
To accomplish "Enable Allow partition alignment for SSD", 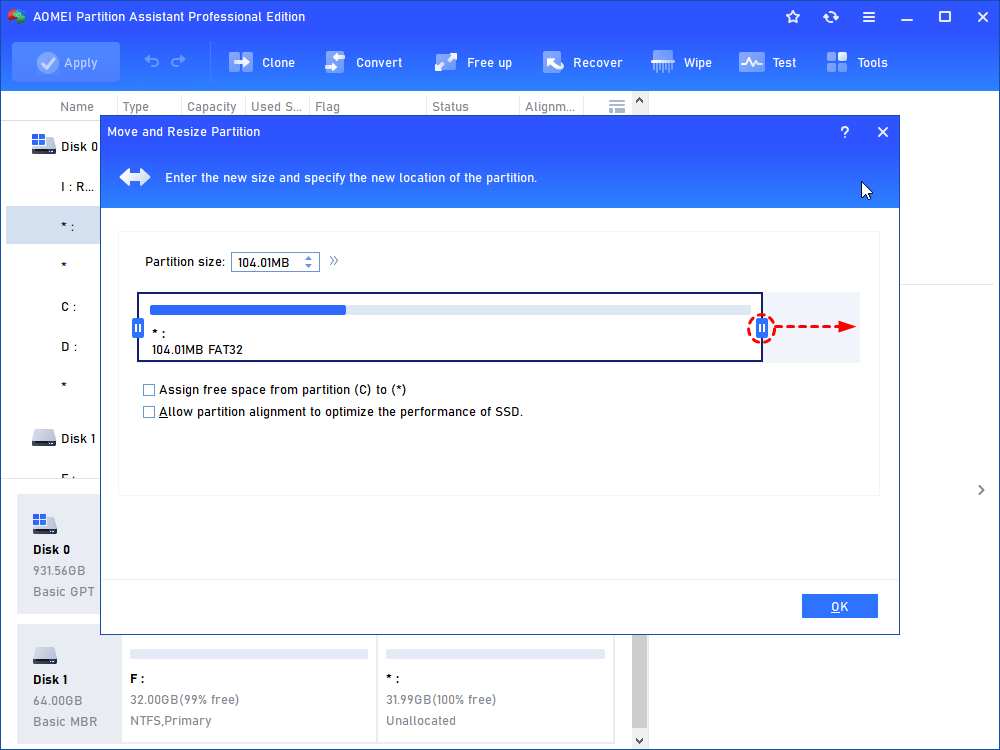I will point(149,412).
